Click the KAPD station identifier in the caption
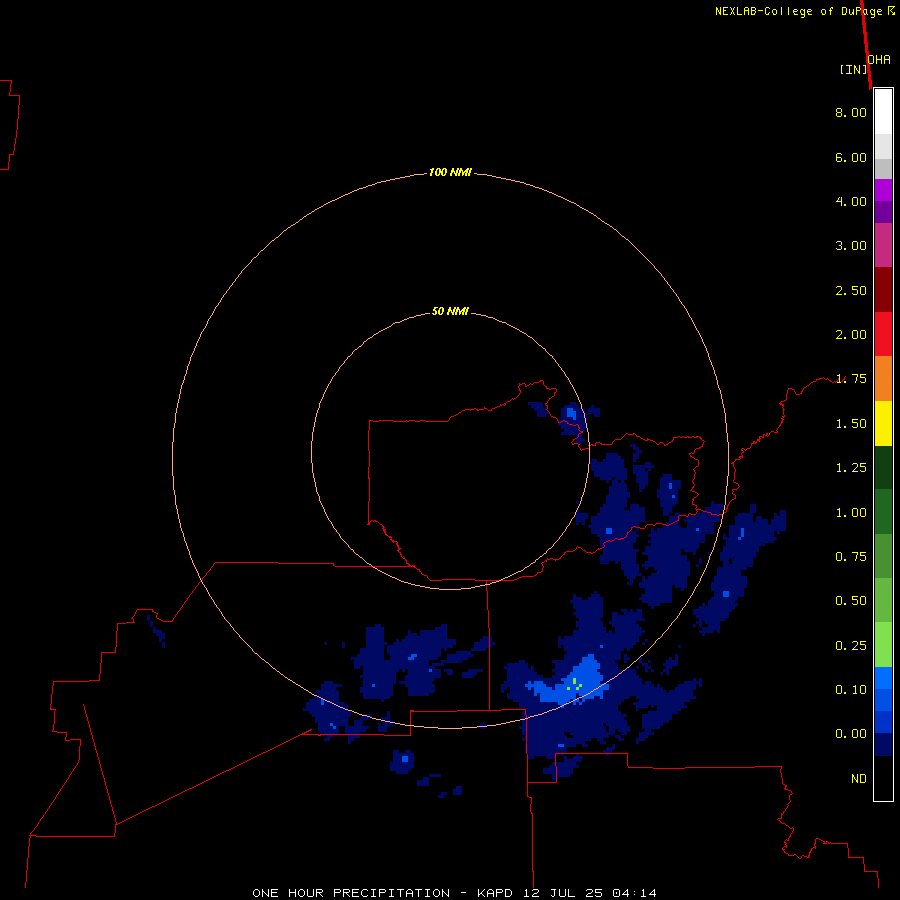900x900 pixels. [x=495, y=893]
